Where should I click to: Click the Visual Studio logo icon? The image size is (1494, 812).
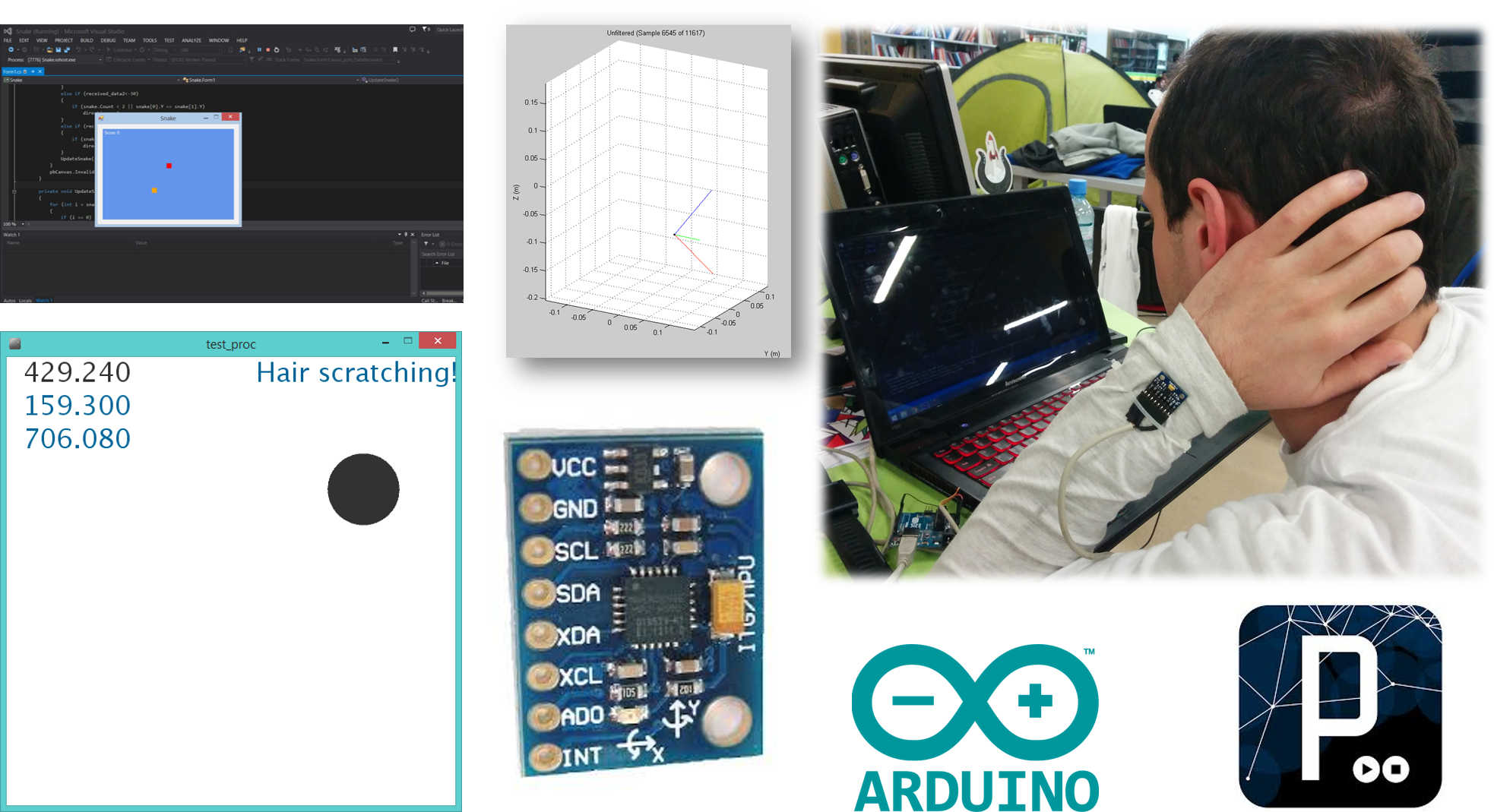(x=8, y=31)
